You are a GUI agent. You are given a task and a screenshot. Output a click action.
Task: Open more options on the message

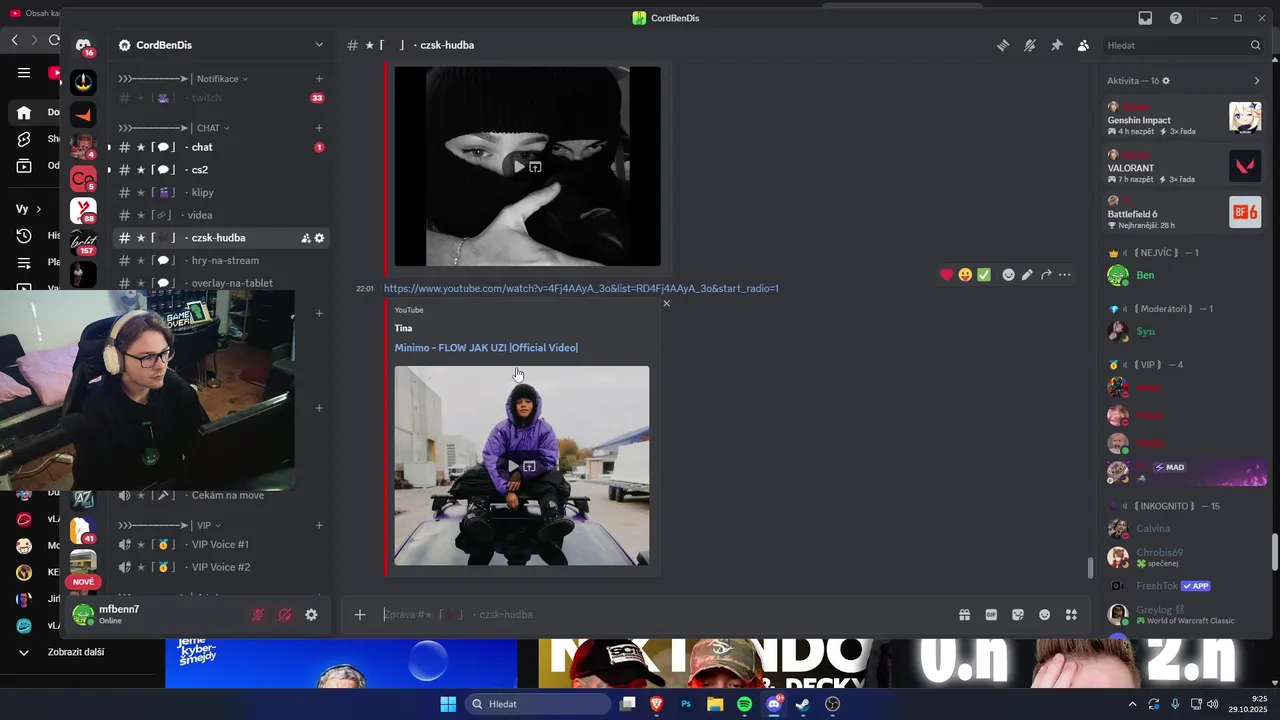click(x=1065, y=274)
